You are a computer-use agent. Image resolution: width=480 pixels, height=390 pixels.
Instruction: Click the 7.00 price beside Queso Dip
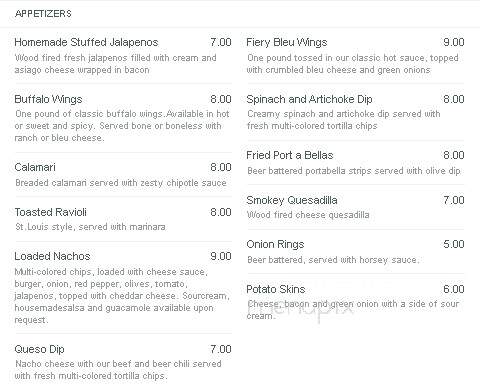click(221, 349)
